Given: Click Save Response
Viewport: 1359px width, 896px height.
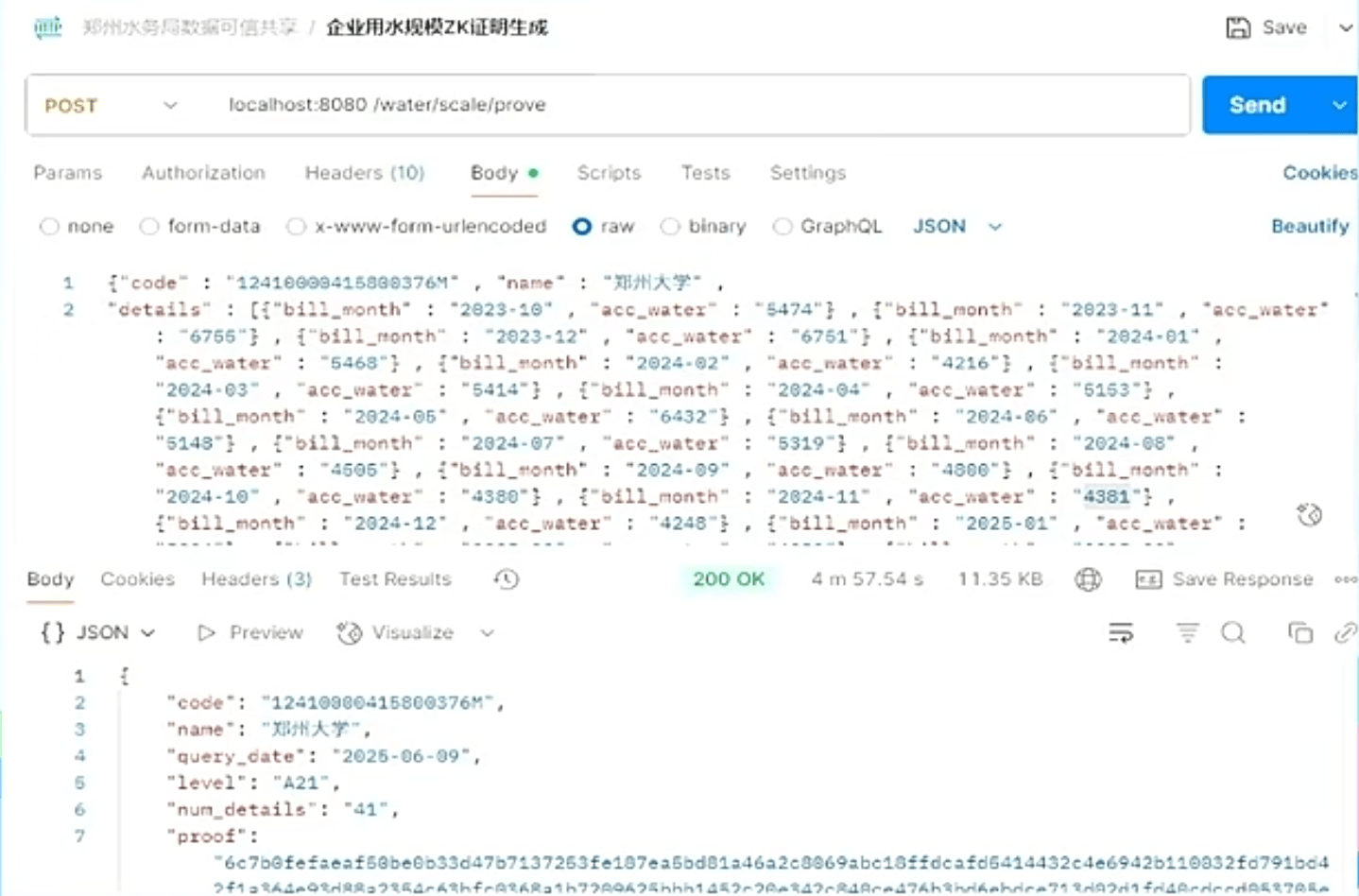Looking at the screenshot, I should tap(1224, 579).
